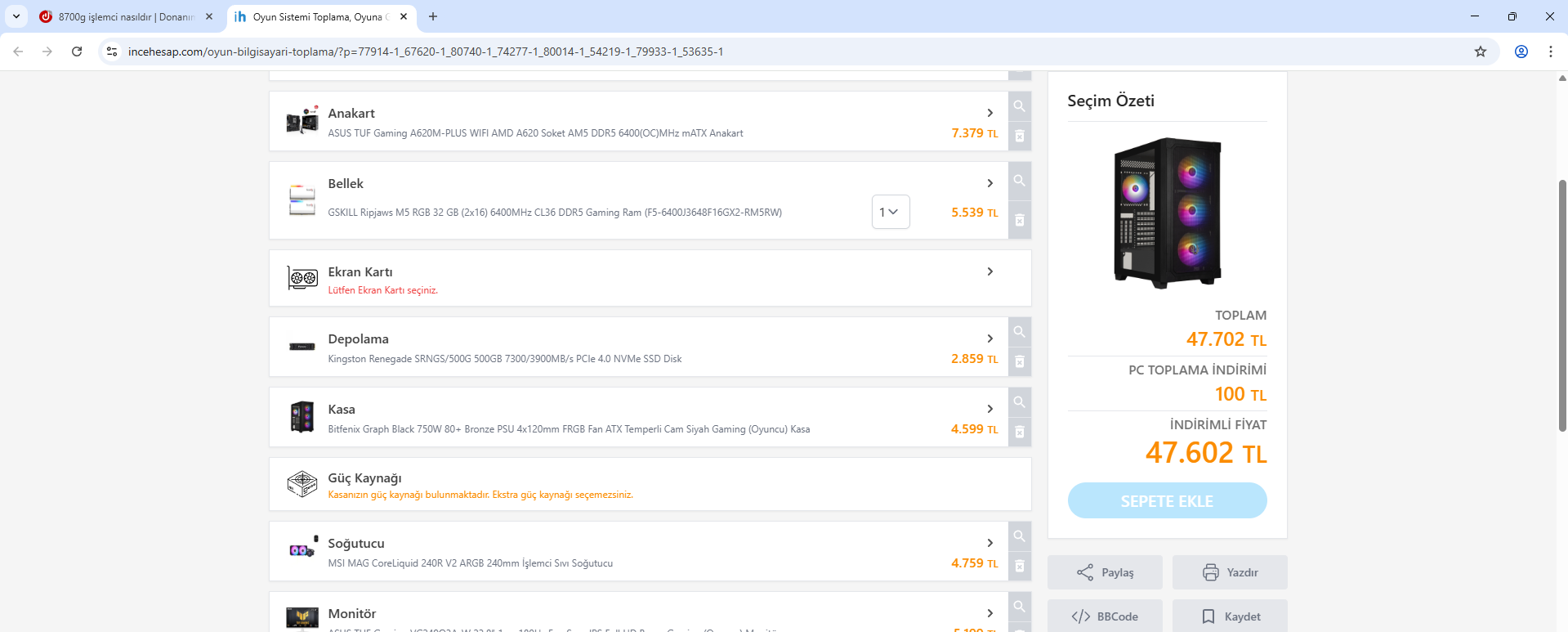This screenshot has width=1568, height=632.
Task: Click the ASUS motherboard product image
Action: [x=302, y=121]
